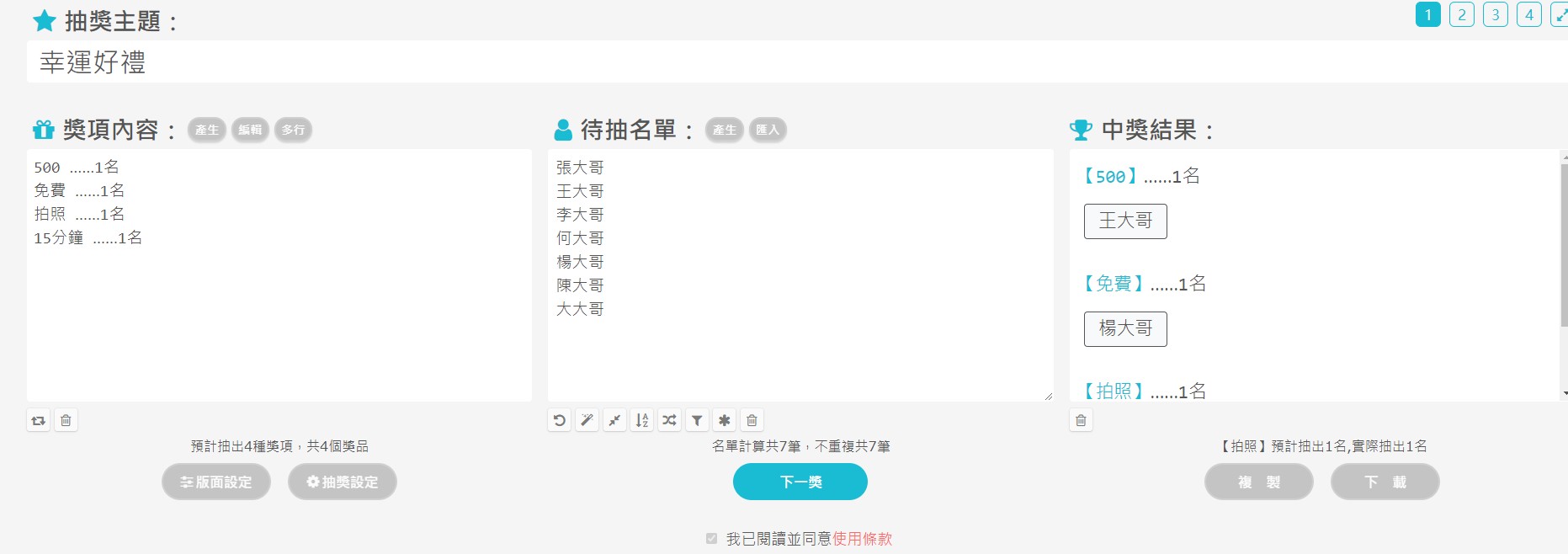Viewport: 1568px width, 554px height.
Task: Shuffle the name list randomly
Action: click(669, 420)
